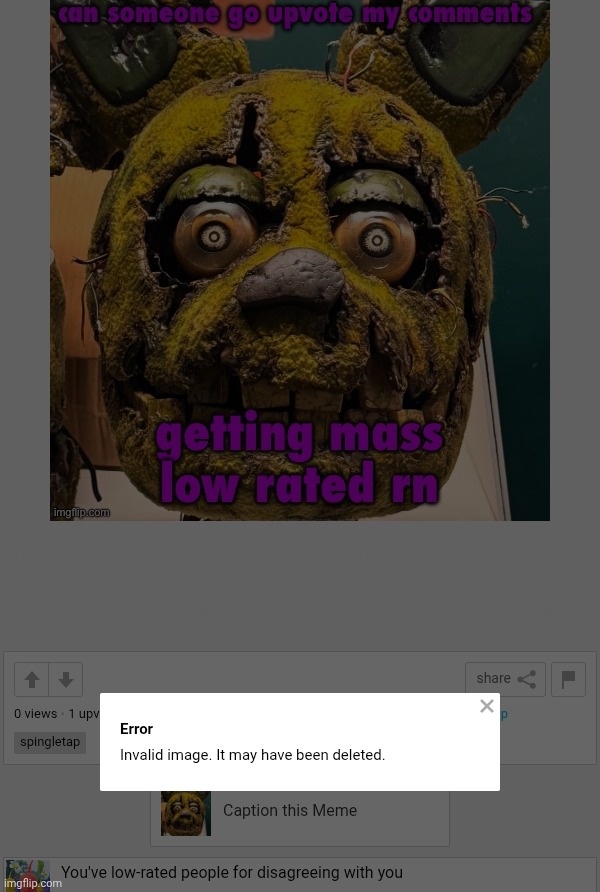The width and height of the screenshot is (600, 892).
Task: Flag this image with the flag icon
Action: (x=568, y=679)
